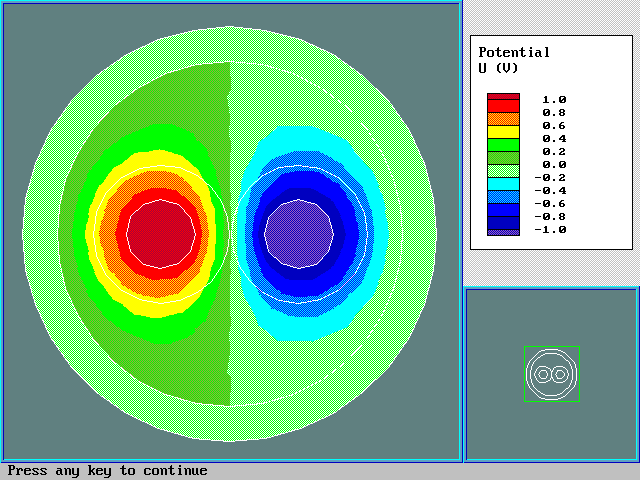Click the 0.0 value label in legend
Screen dimensions: 640x480
[x=554, y=164]
